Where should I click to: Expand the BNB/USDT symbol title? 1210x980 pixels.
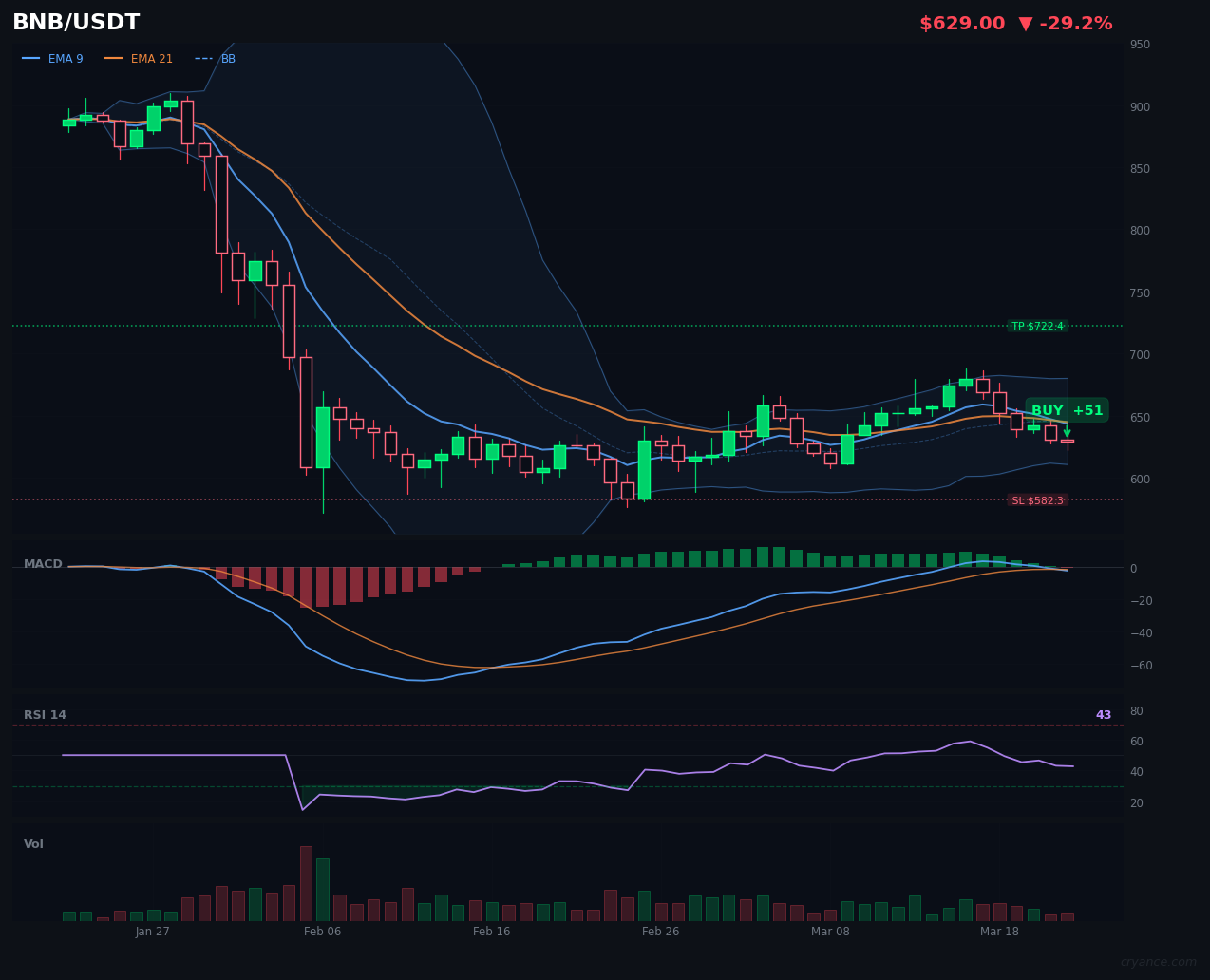74,21
